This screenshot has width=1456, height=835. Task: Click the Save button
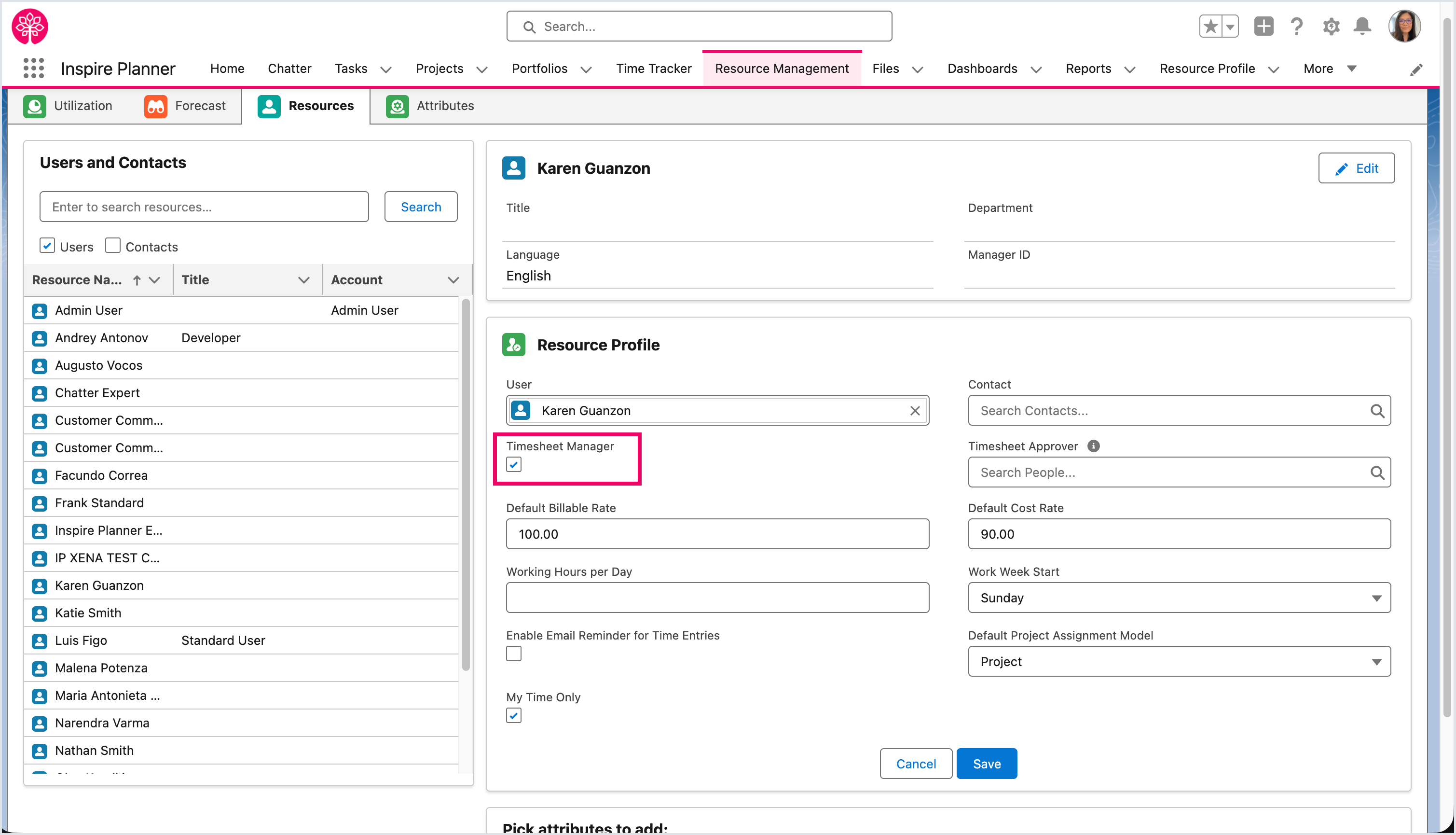pyautogui.click(x=986, y=763)
